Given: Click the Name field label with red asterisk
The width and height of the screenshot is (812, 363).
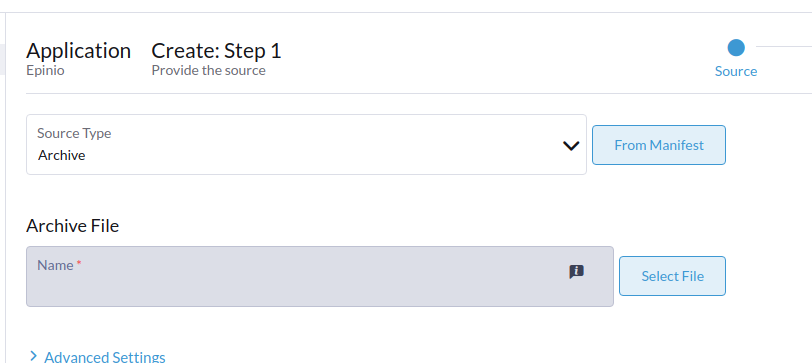Looking at the screenshot, I should point(60,265).
